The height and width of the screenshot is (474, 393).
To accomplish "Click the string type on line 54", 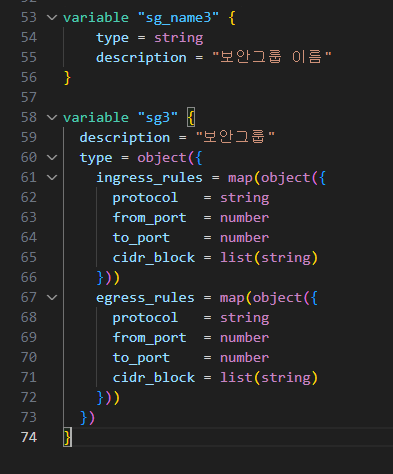I will pos(178,38).
